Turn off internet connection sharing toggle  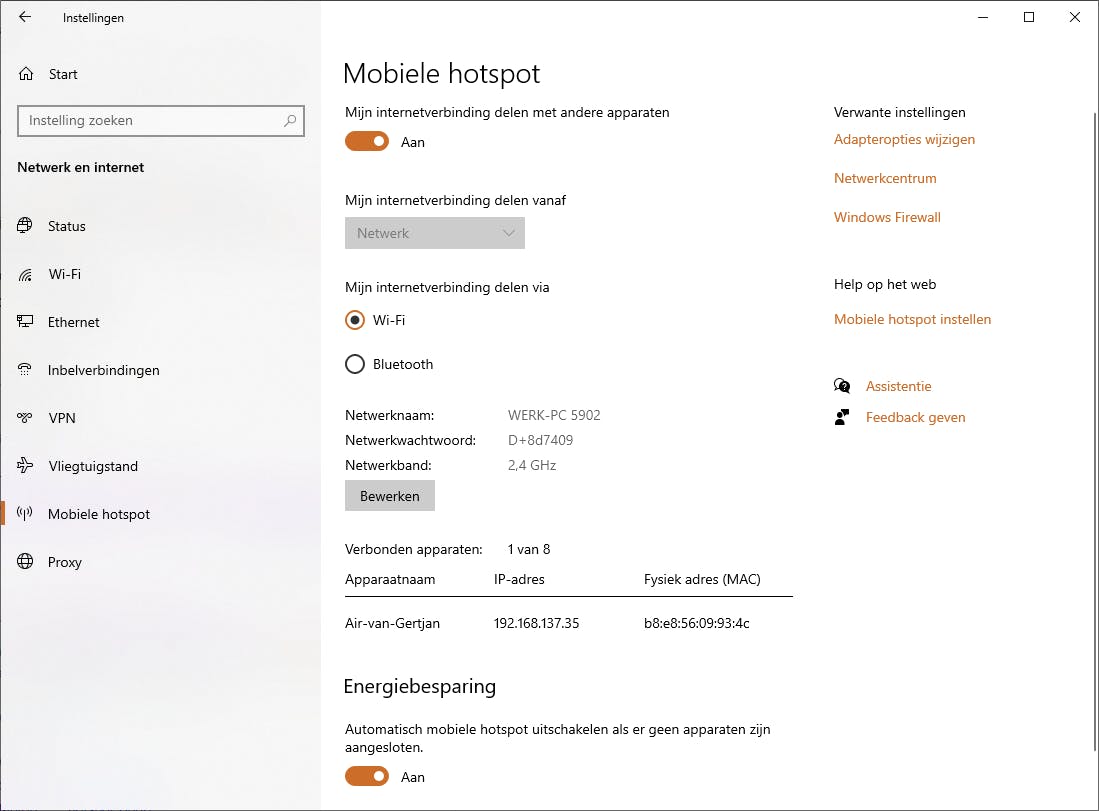[x=367, y=142]
